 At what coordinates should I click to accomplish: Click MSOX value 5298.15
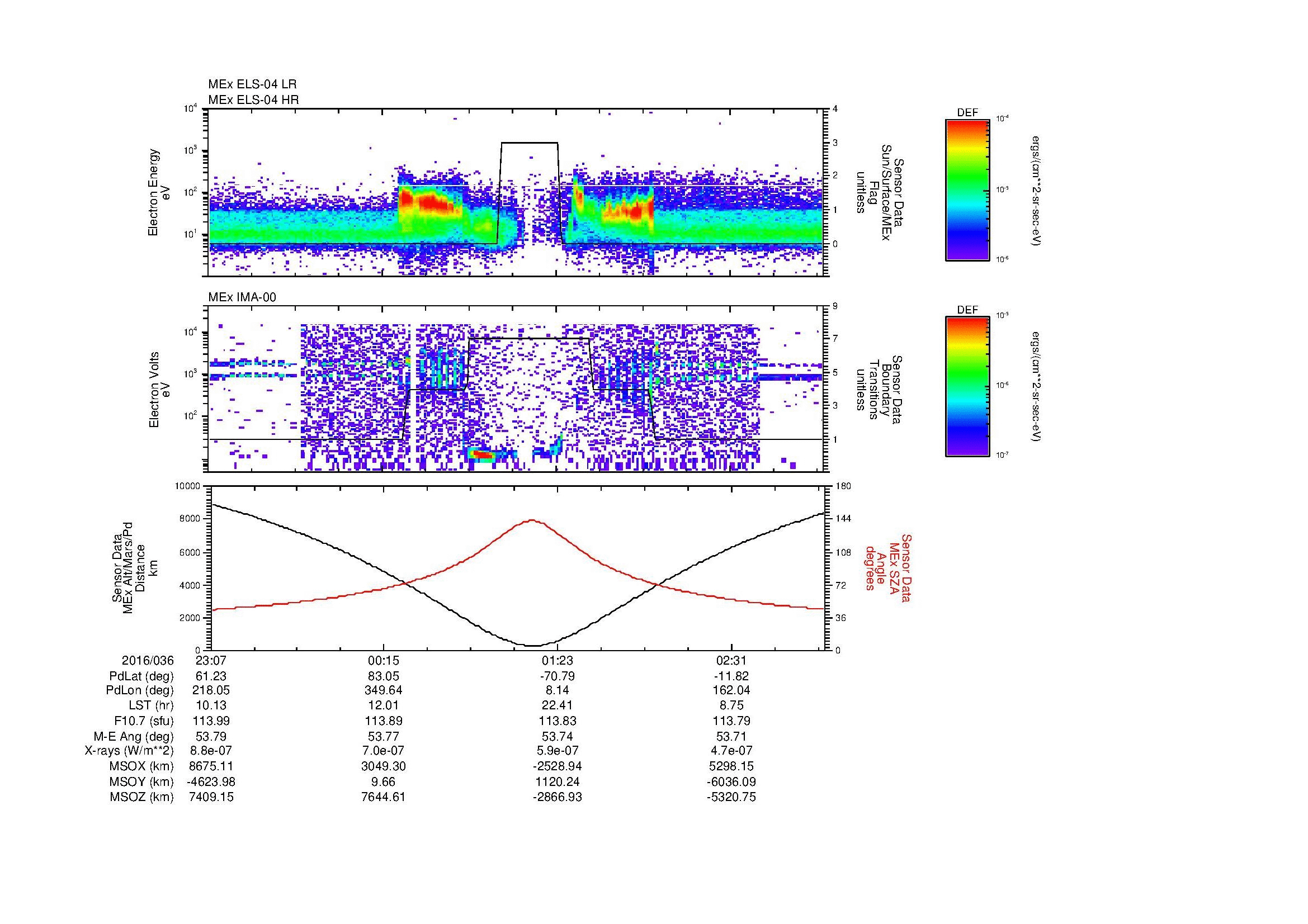click(731, 766)
